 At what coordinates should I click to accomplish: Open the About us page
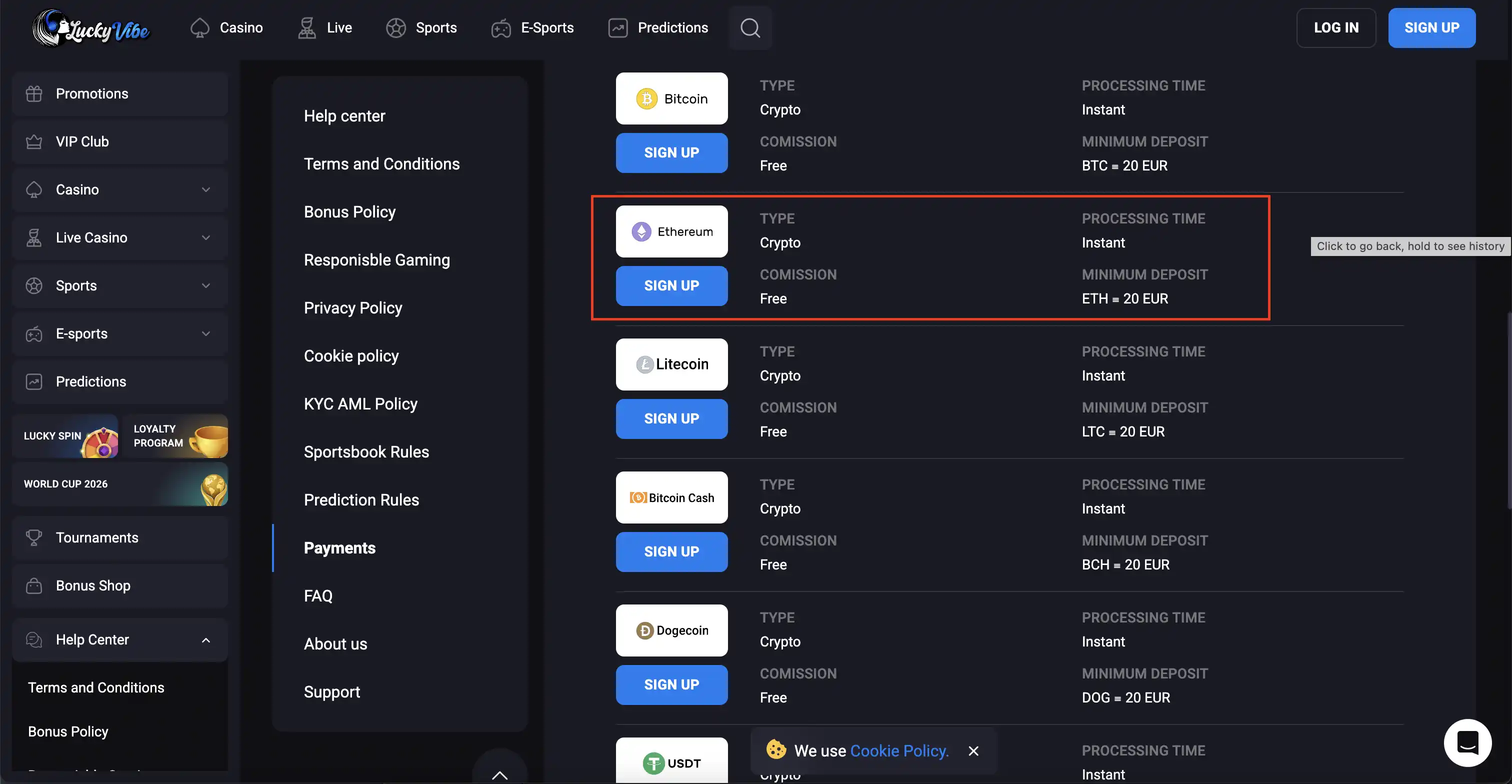[335, 644]
